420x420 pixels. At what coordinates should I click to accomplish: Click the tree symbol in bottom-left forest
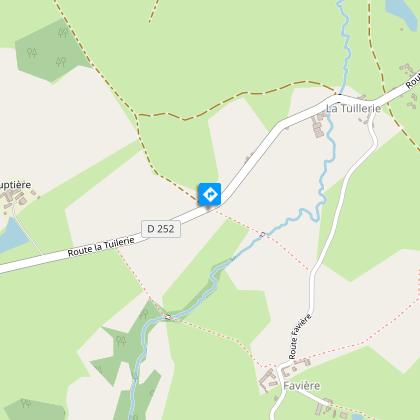(x=25, y=403)
